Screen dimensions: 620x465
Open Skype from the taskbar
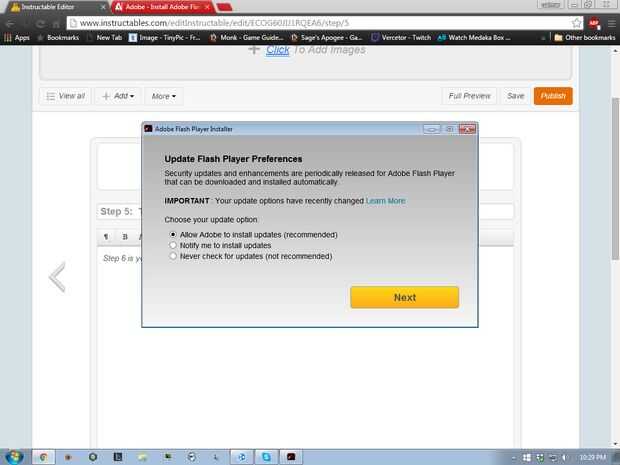266,457
